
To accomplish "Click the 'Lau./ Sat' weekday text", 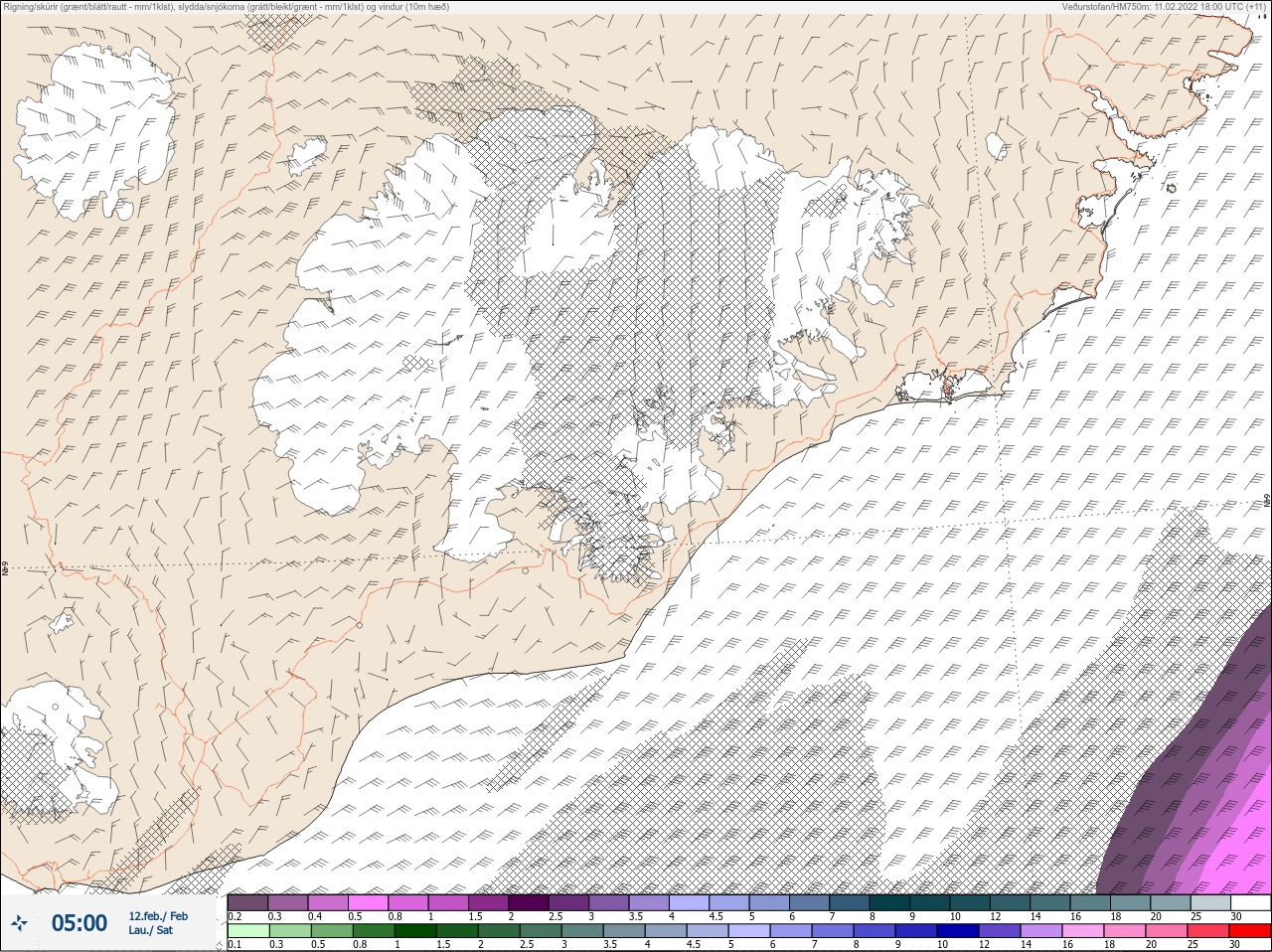I will click(150, 930).
